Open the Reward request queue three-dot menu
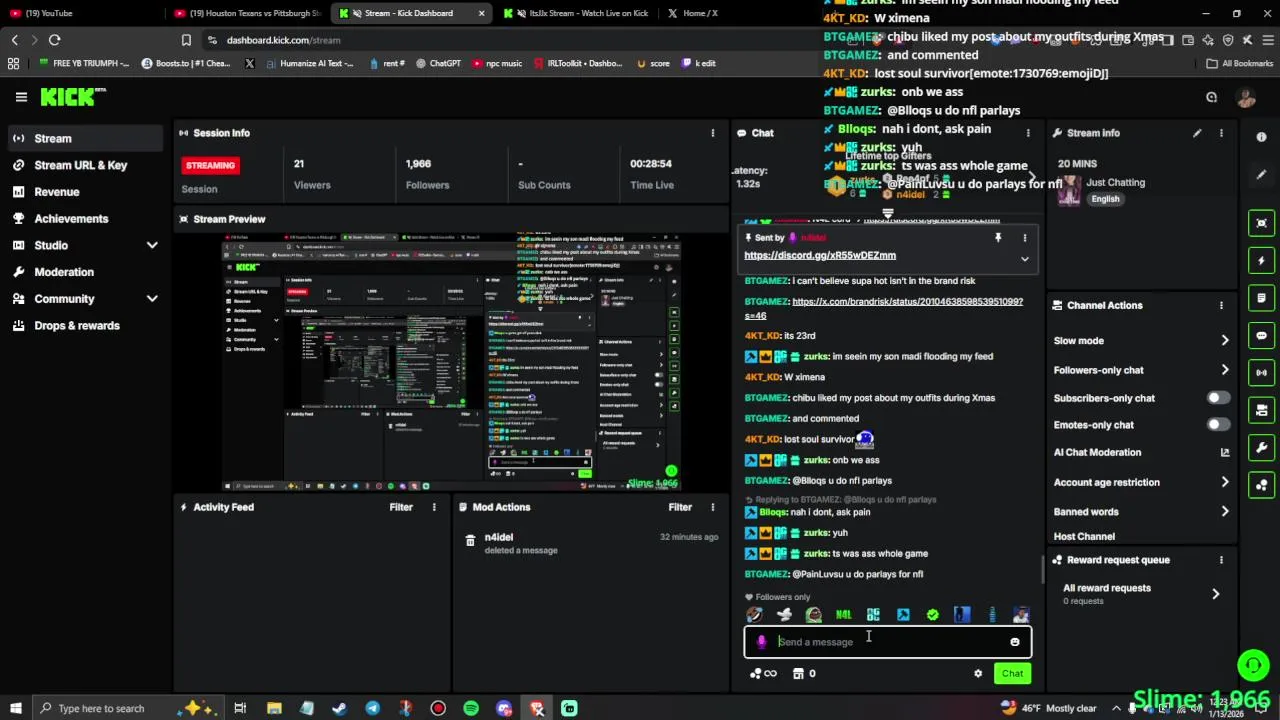 pyautogui.click(x=1221, y=560)
